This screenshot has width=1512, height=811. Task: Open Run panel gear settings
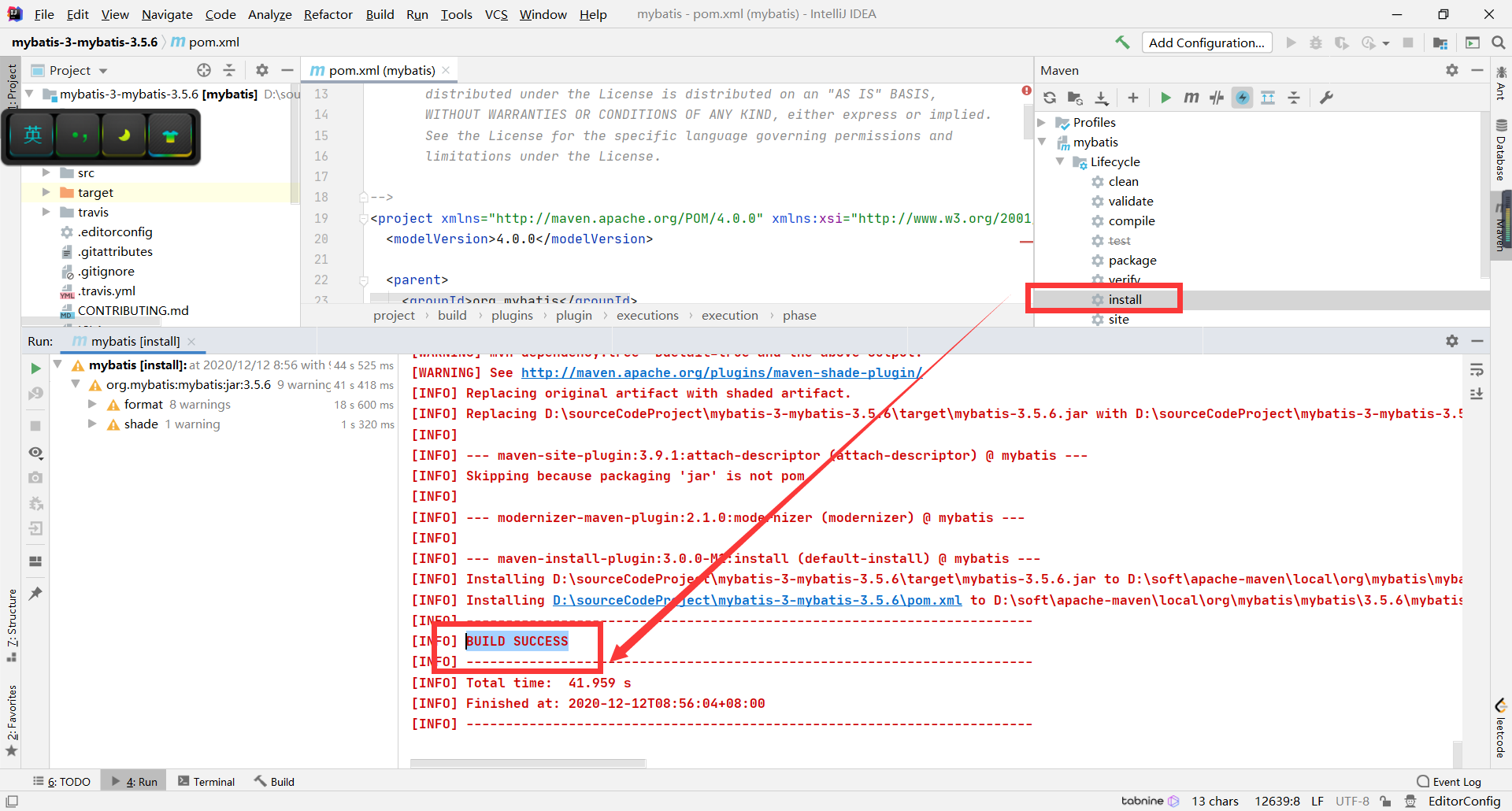tap(1452, 341)
